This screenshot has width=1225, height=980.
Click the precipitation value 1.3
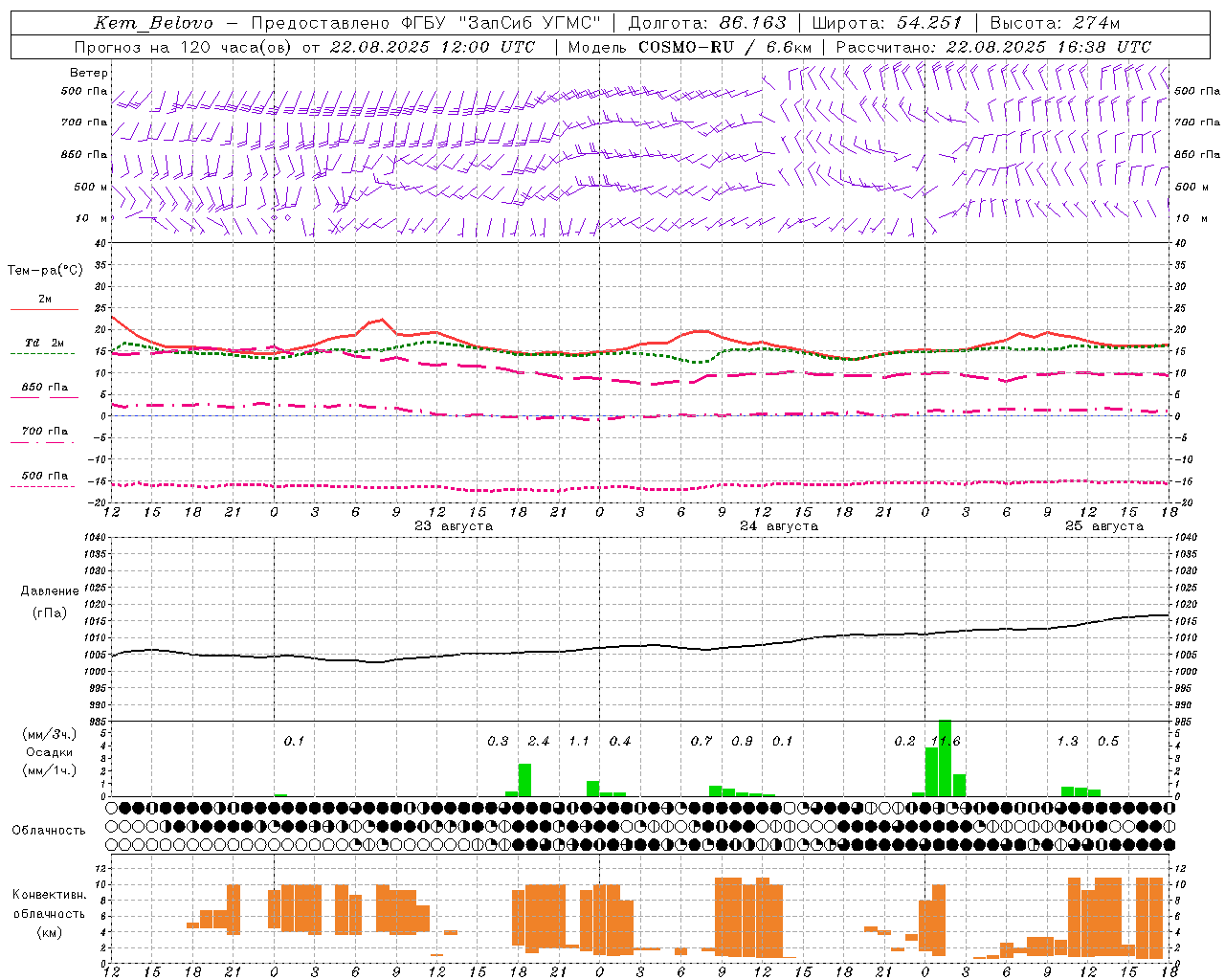(1067, 742)
